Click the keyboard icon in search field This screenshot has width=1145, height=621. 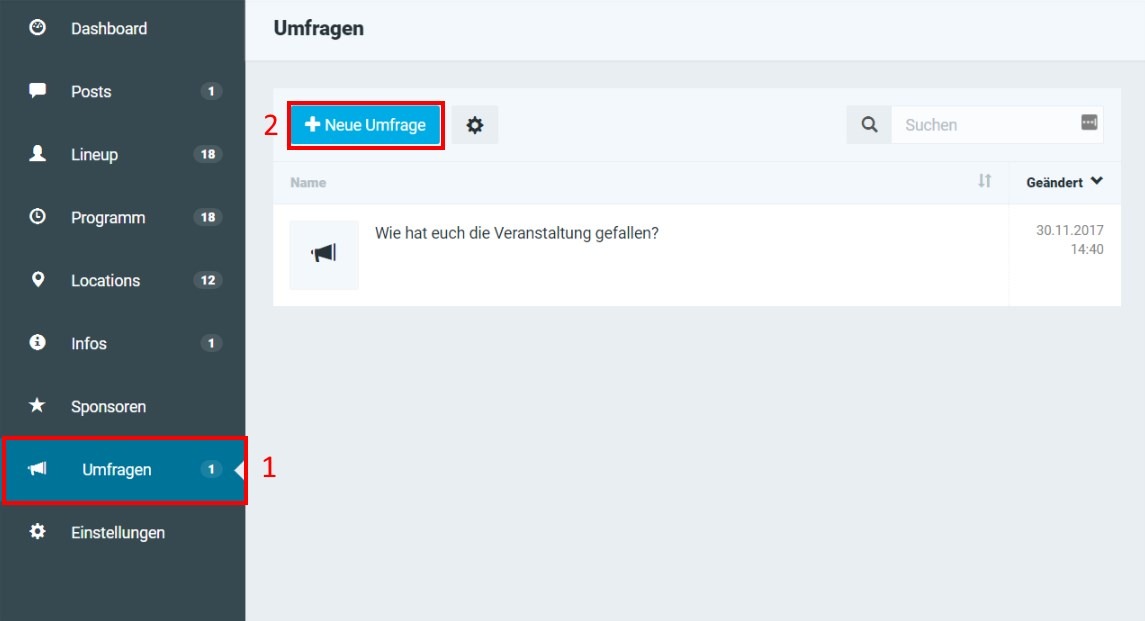coord(1089,123)
